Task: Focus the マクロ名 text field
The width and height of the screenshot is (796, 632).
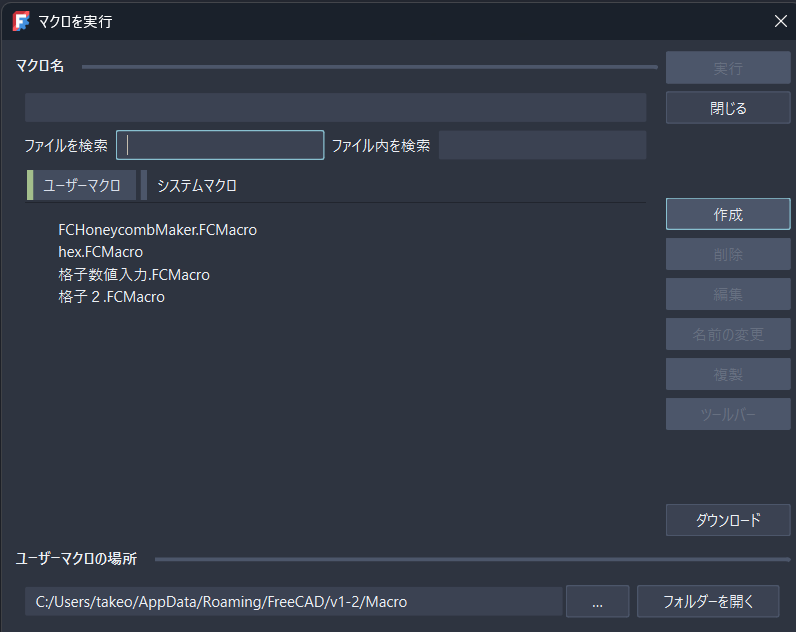Action: pyautogui.click(x=335, y=107)
